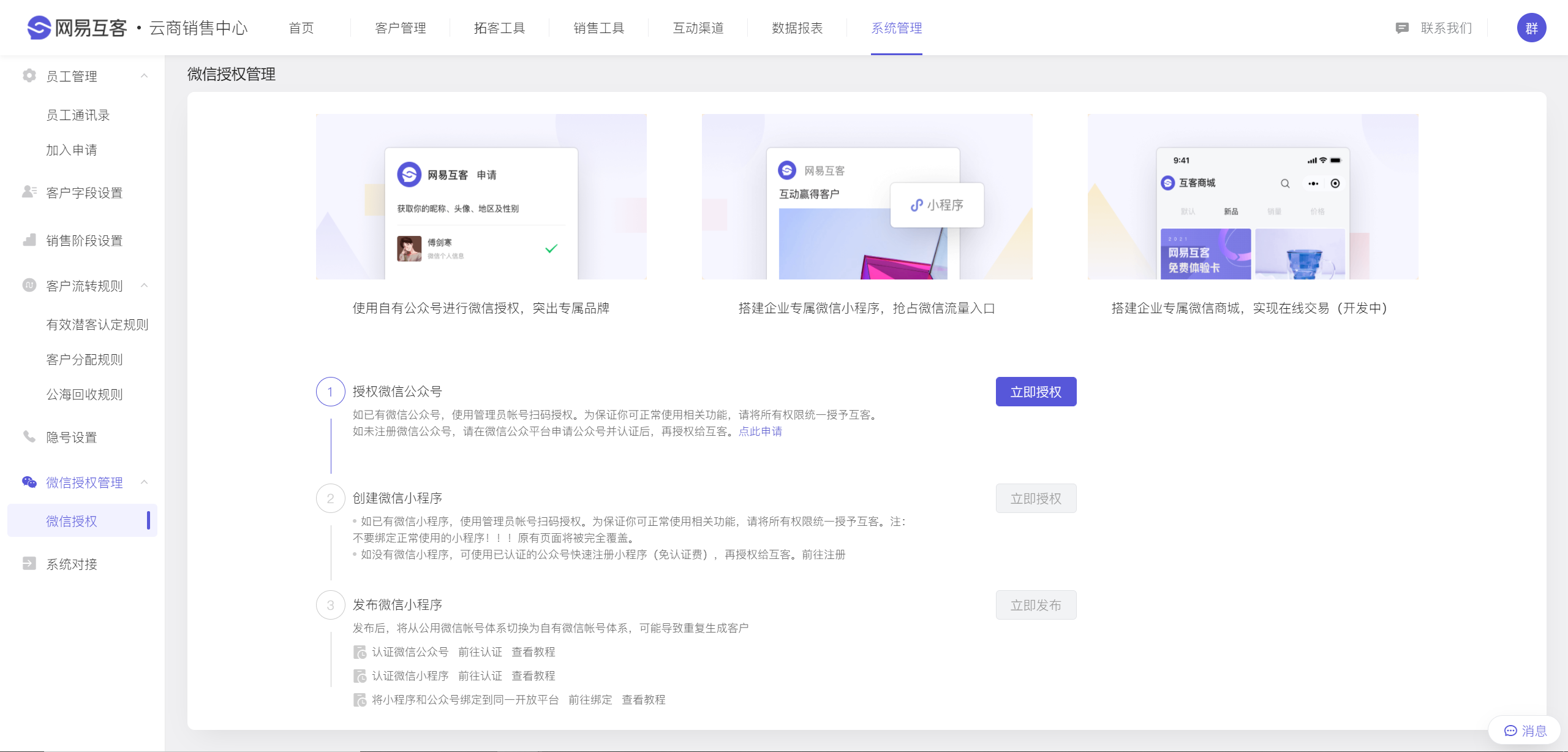Follow the 点此申请 link

pos(760,431)
